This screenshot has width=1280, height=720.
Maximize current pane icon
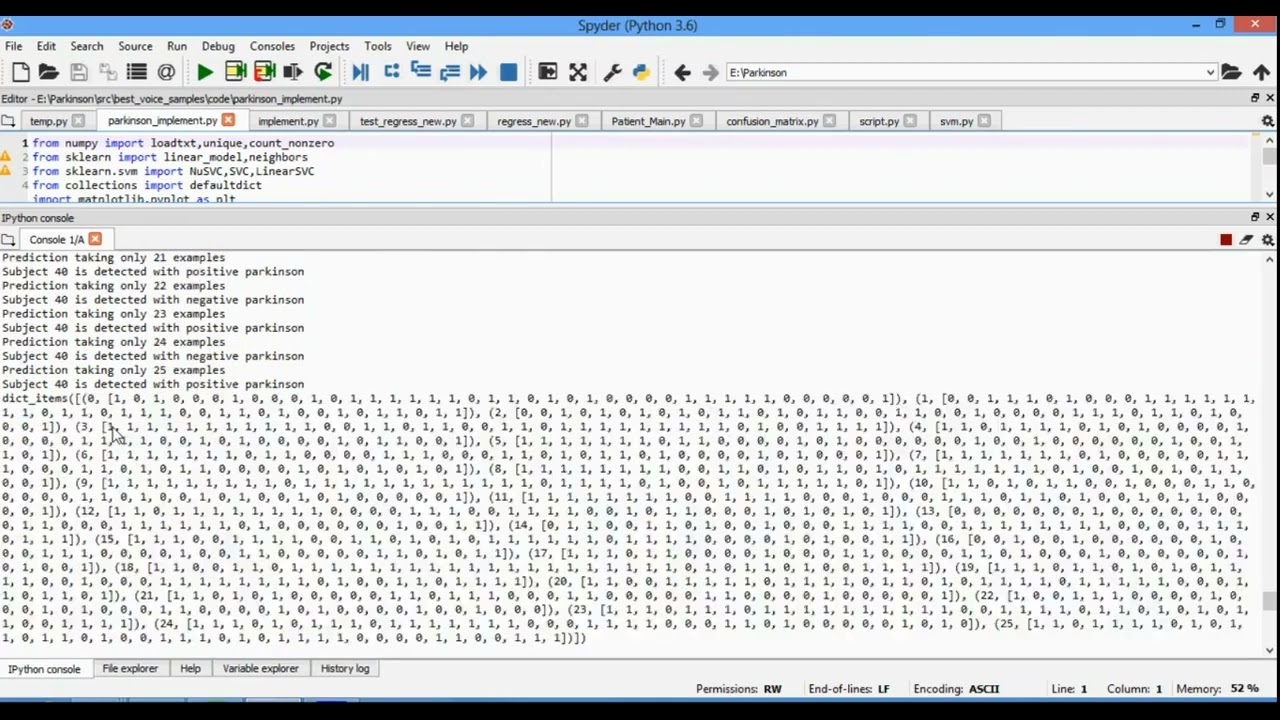coord(548,72)
